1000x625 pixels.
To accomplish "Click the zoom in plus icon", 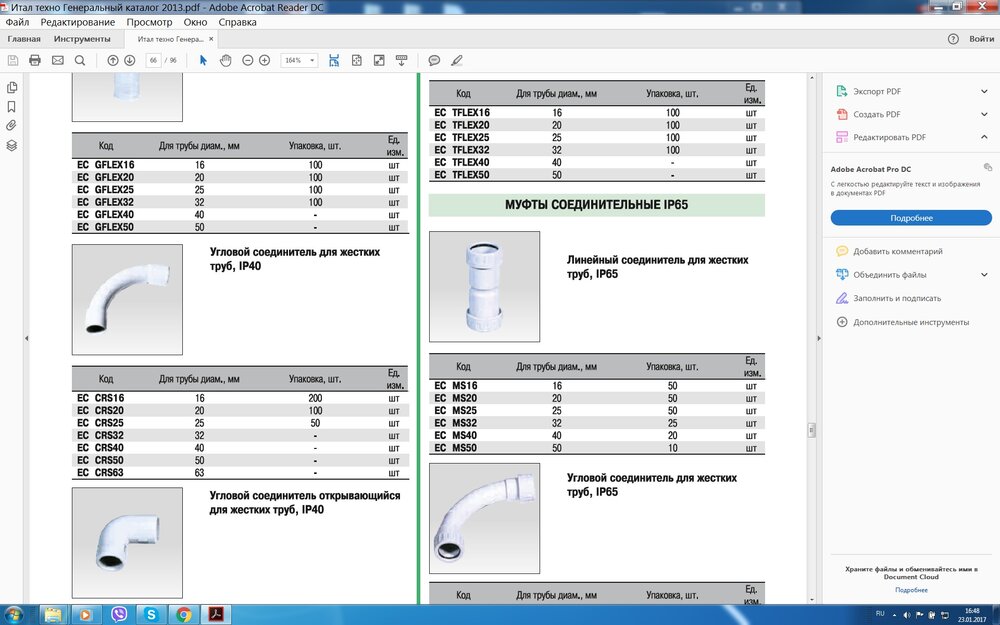I will 264,60.
